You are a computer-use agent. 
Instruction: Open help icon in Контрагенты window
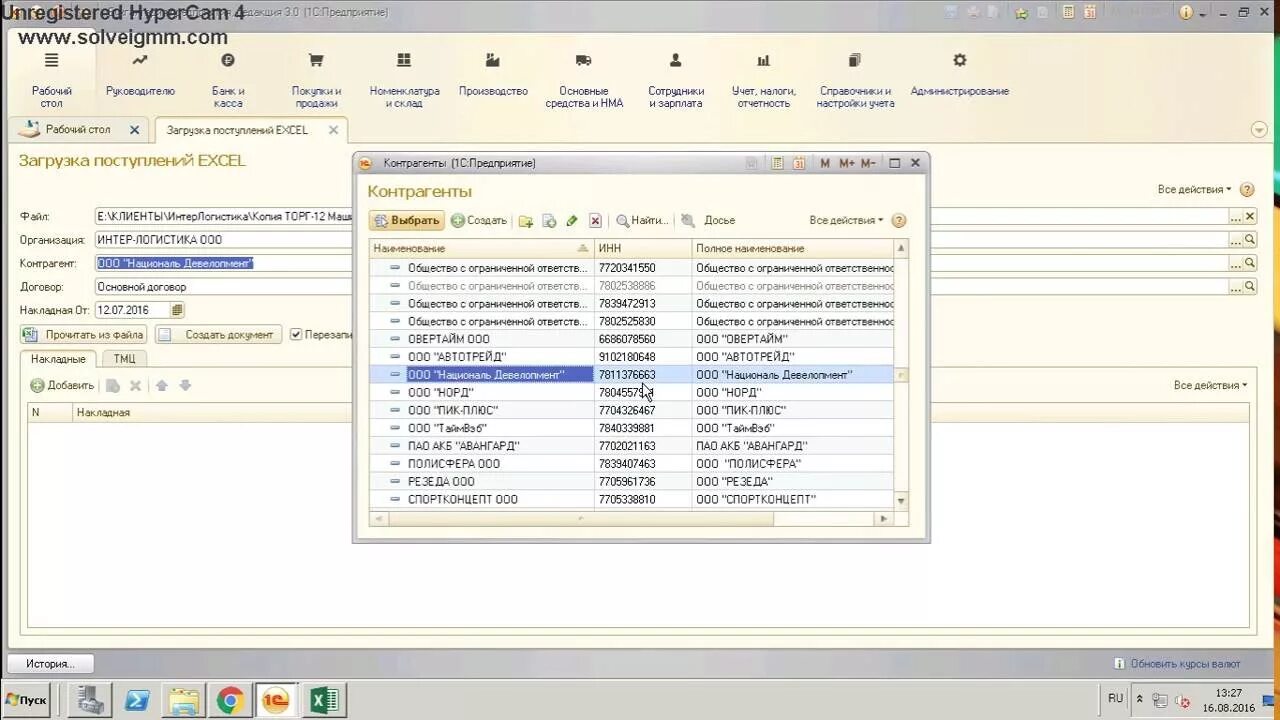[x=899, y=221]
